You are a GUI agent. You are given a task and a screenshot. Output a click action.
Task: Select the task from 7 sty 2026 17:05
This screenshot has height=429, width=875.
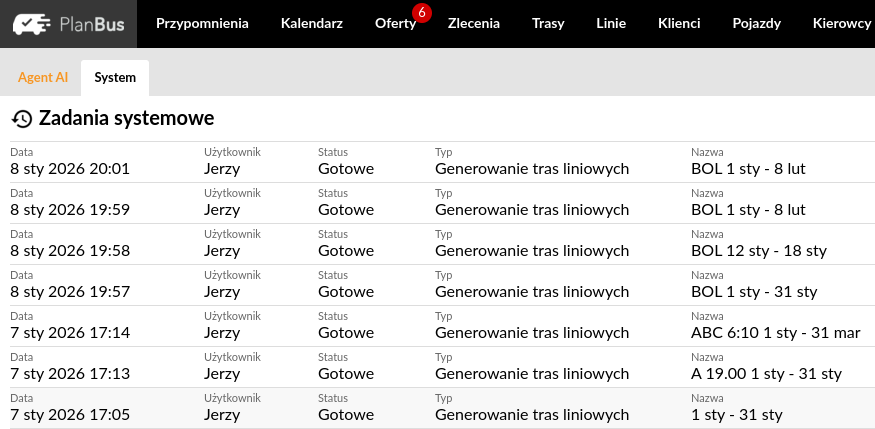pyautogui.click(x=70, y=415)
